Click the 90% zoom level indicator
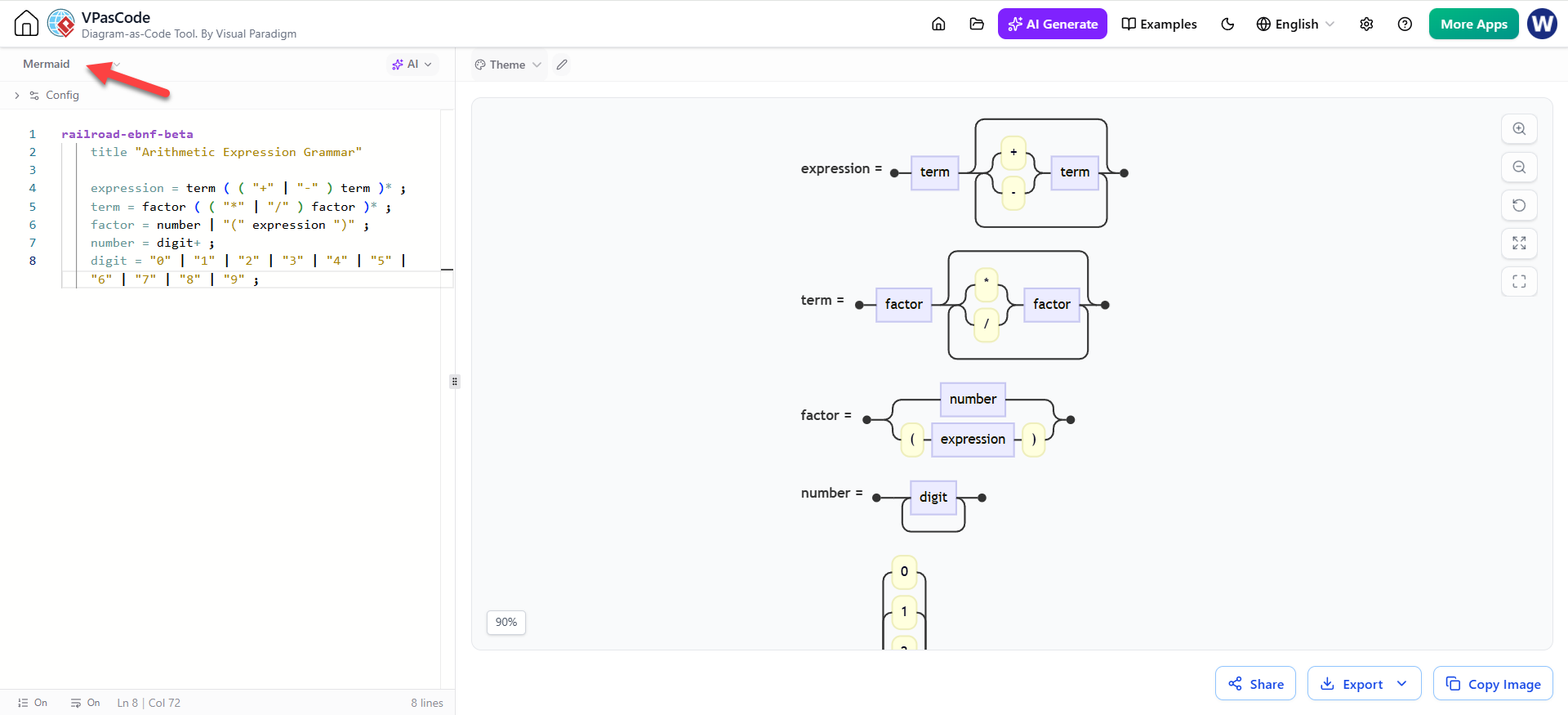 click(506, 622)
